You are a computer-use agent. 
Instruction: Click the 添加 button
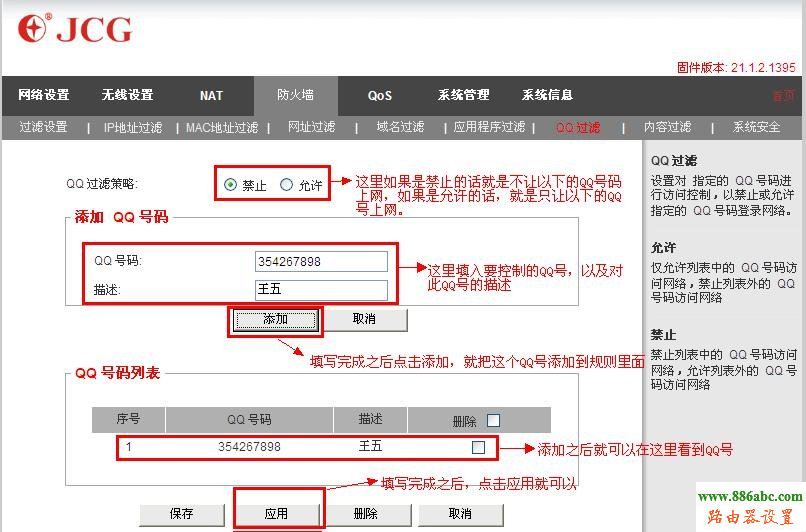(x=276, y=320)
